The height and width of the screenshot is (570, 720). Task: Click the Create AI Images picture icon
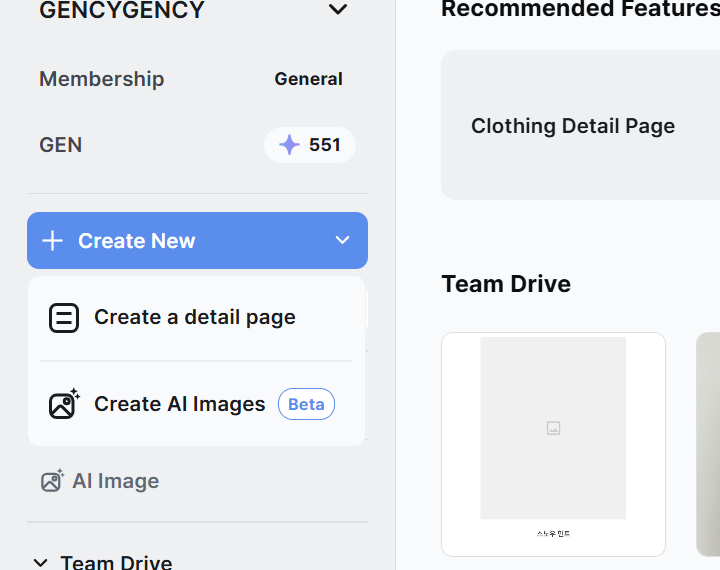click(64, 404)
